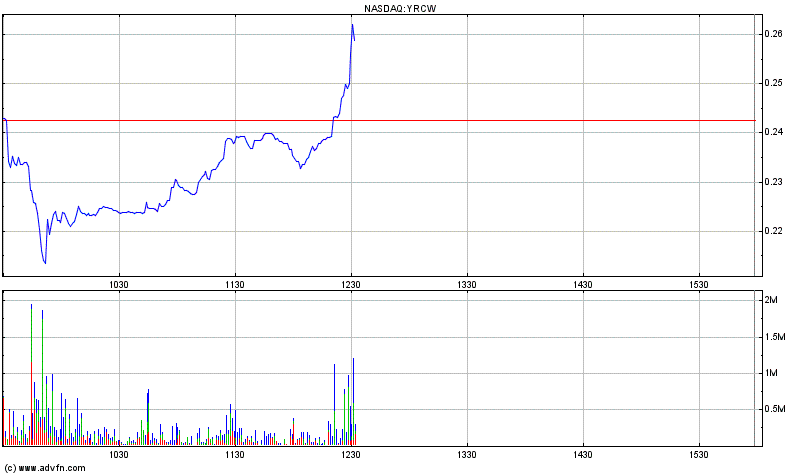800x475 pixels.
Task: Select the 0.23 price axis label
Action: click(x=773, y=182)
